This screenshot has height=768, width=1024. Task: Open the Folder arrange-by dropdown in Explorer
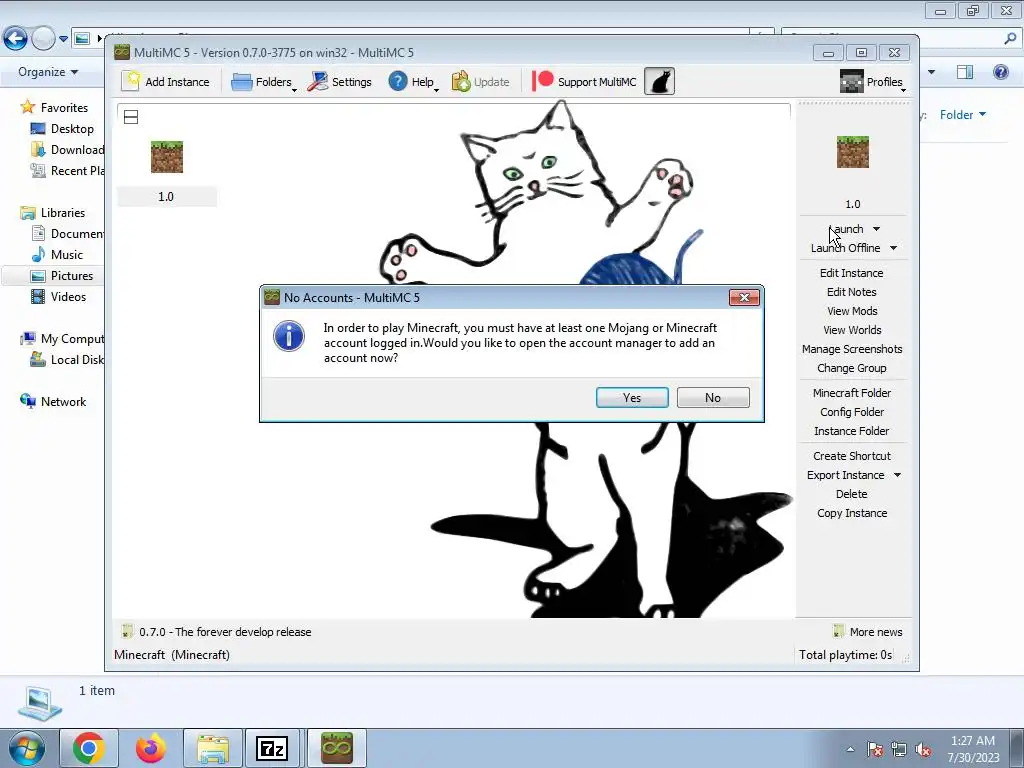pyautogui.click(x=963, y=115)
